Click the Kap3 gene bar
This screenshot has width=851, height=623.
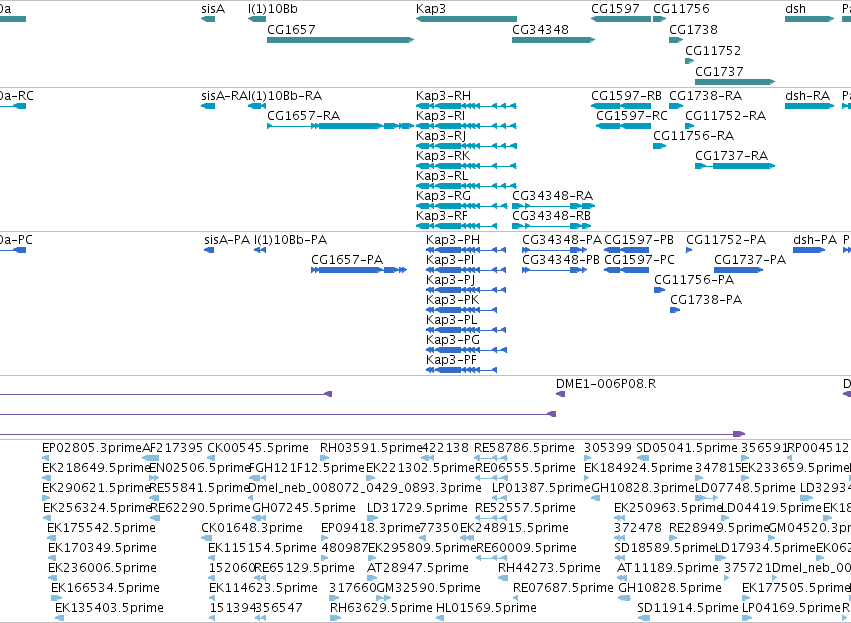coord(466,19)
